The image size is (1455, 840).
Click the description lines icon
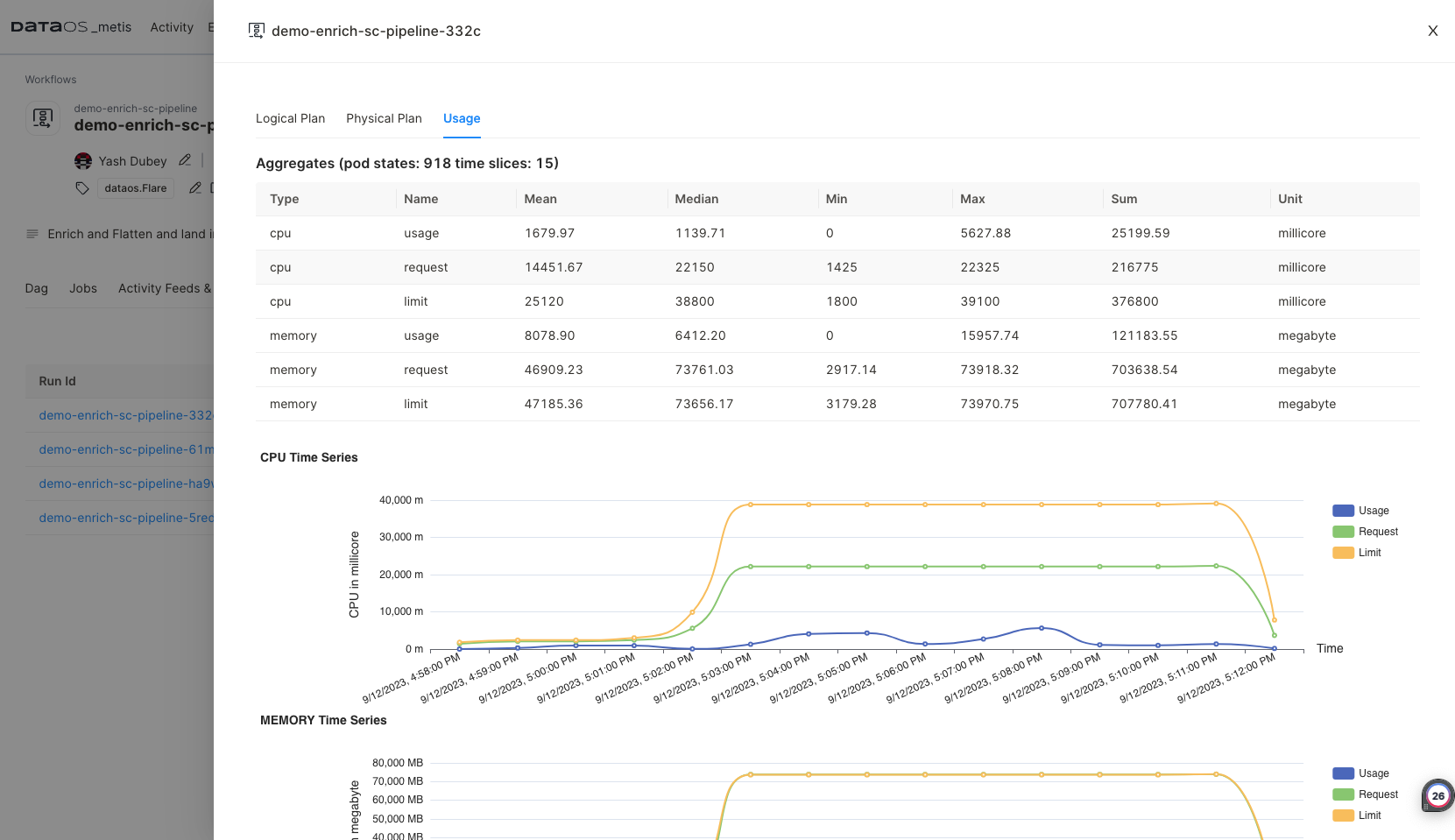click(x=32, y=234)
